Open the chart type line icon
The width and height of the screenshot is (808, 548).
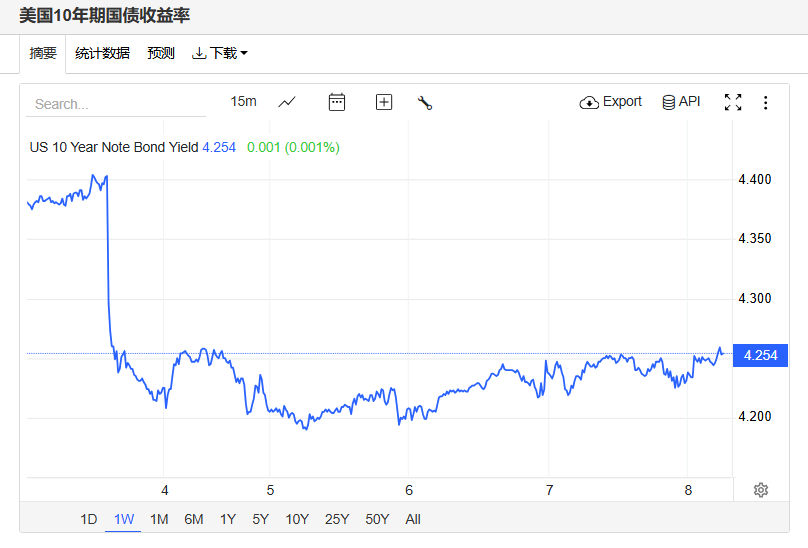(287, 102)
